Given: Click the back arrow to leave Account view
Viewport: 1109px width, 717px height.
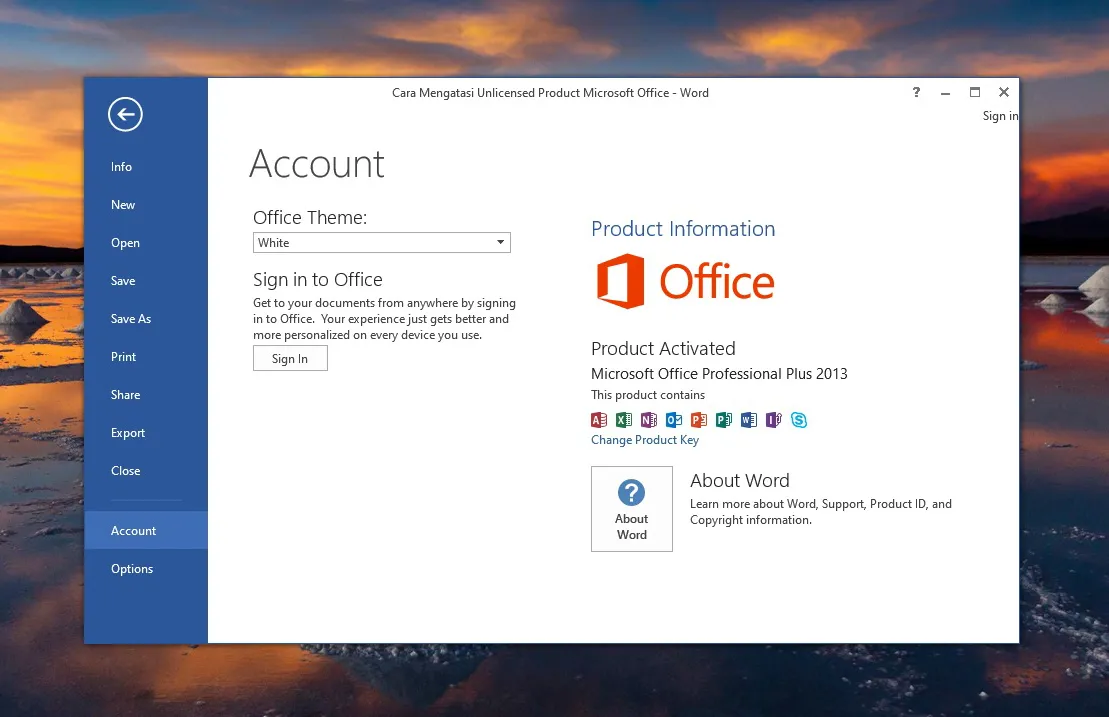Looking at the screenshot, I should pyautogui.click(x=124, y=114).
